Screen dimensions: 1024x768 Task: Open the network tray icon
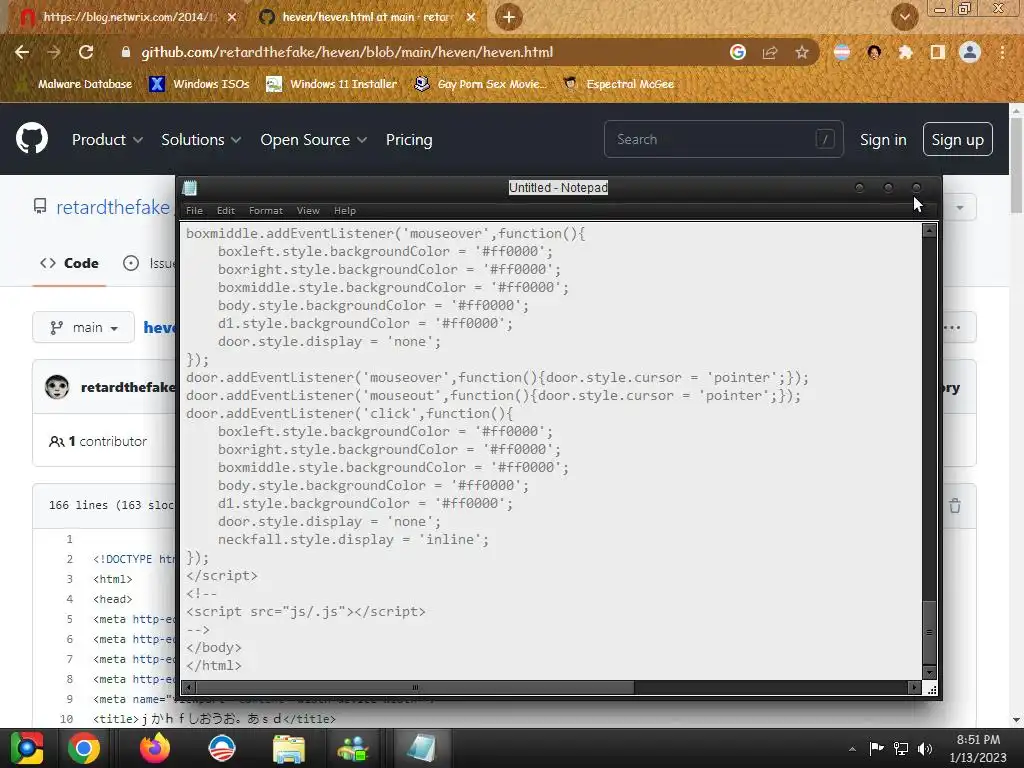[x=901, y=748]
